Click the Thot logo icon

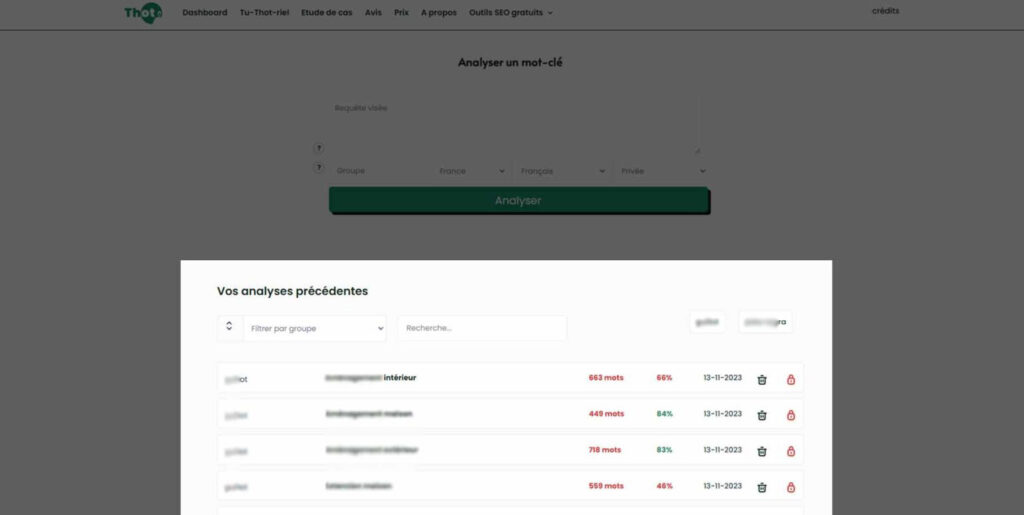pos(142,13)
